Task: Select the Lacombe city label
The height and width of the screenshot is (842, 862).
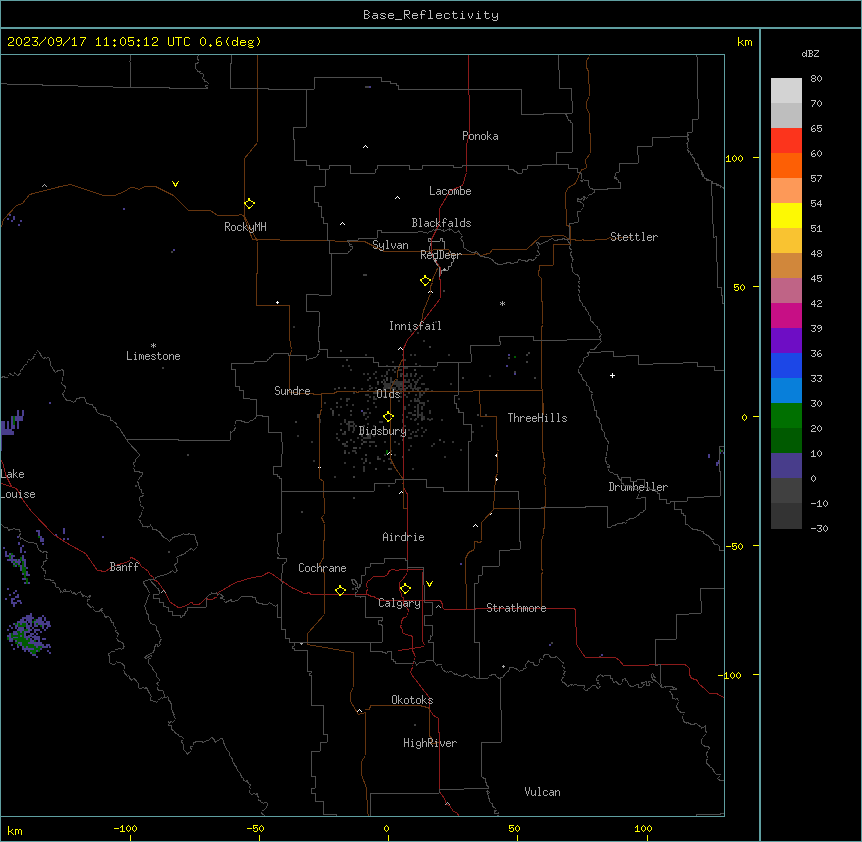Action: pyautogui.click(x=450, y=191)
